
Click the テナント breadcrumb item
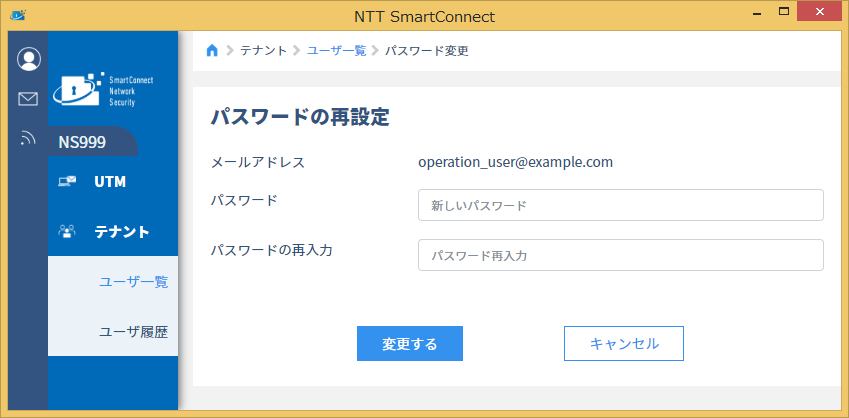(x=264, y=51)
